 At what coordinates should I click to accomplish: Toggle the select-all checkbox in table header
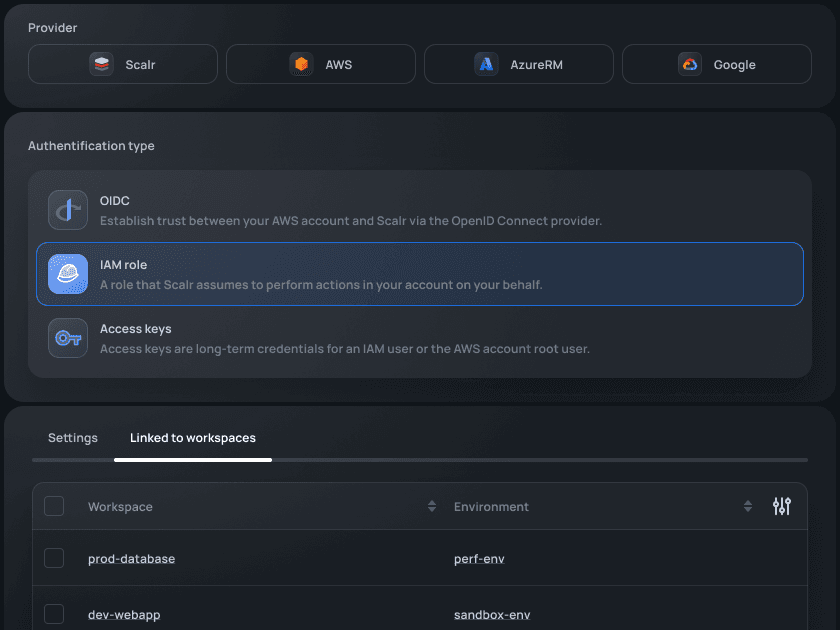pyautogui.click(x=54, y=506)
